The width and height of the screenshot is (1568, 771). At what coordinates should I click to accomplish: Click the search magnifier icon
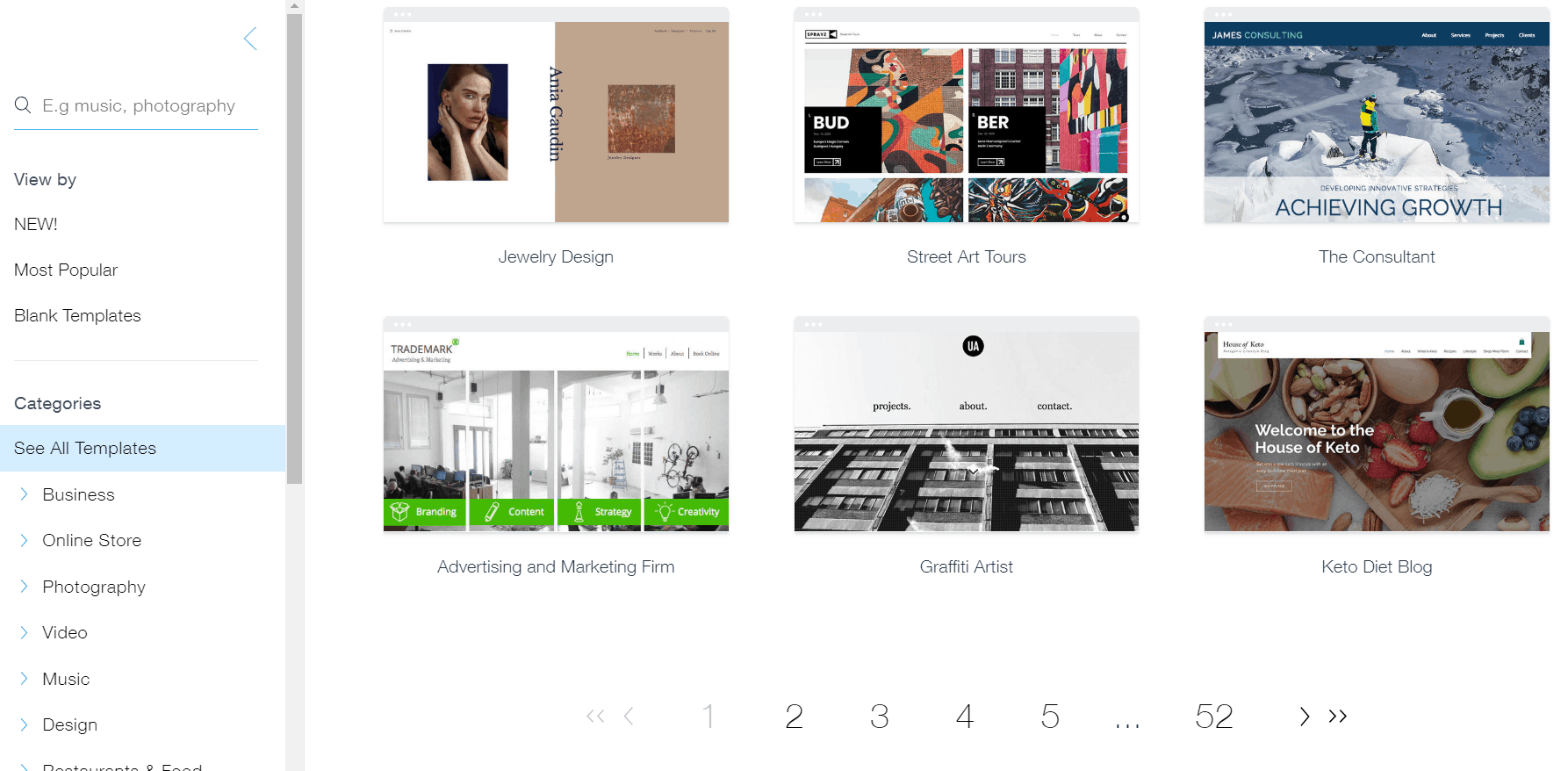[23, 105]
